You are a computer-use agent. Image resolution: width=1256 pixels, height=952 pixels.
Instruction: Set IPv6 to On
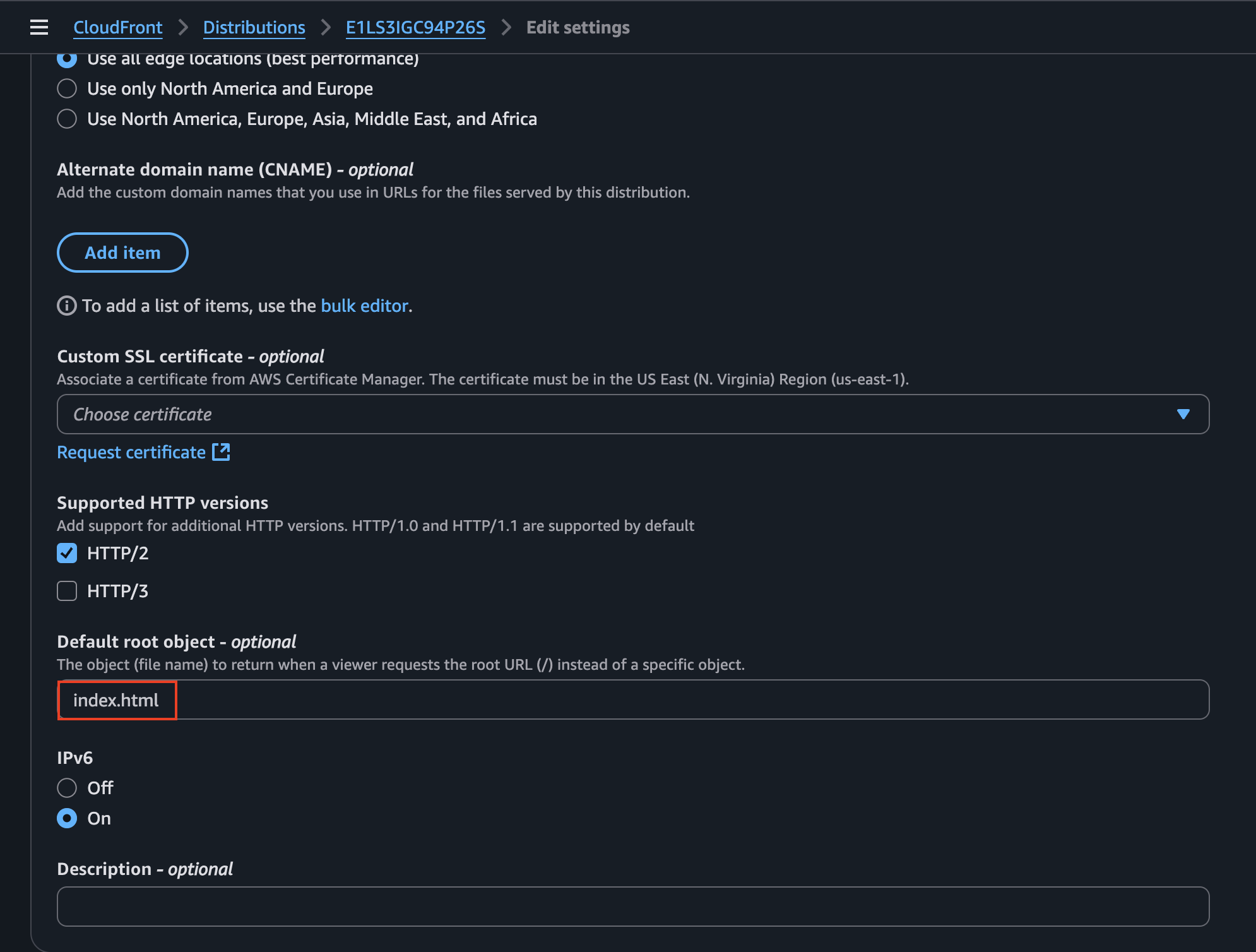pos(66,818)
